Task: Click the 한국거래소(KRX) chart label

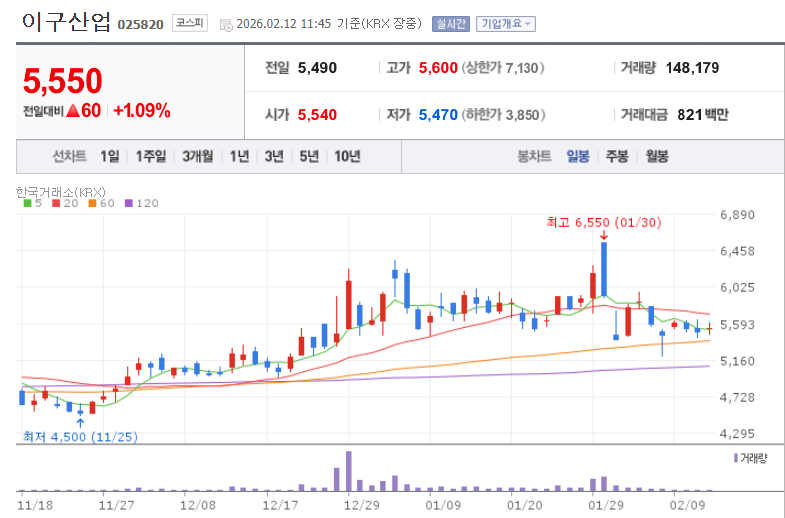Action: point(61,192)
